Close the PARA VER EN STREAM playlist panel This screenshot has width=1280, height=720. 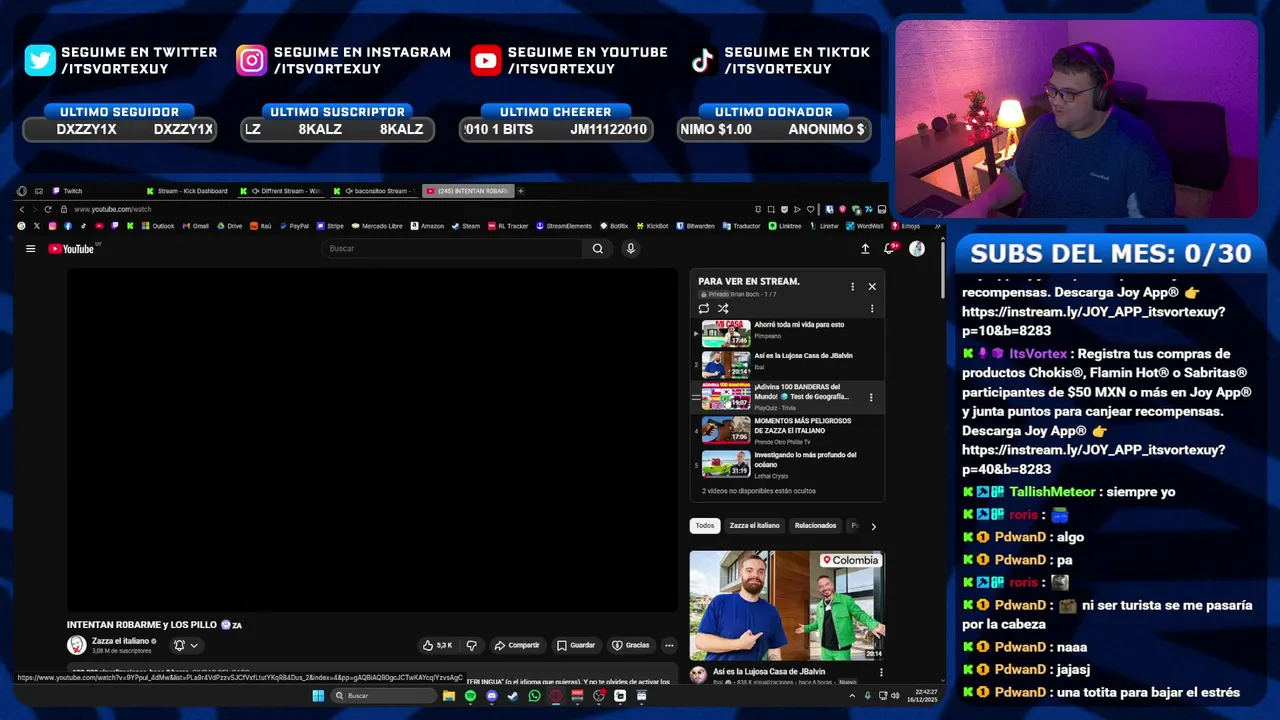pyautogui.click(x=872, y=286)
